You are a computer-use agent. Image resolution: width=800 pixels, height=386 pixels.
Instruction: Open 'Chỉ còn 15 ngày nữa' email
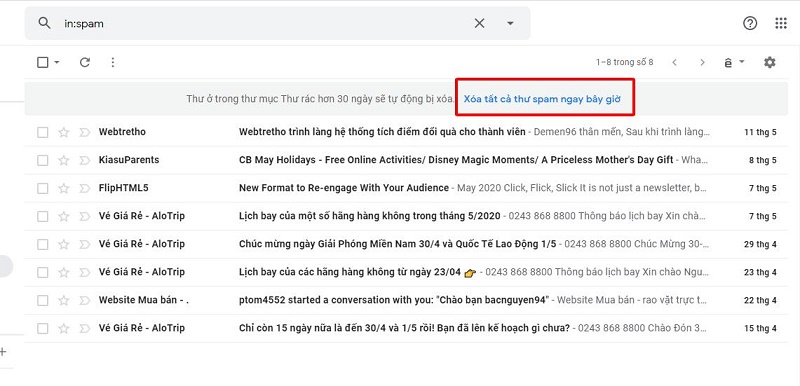pos(406,329)
